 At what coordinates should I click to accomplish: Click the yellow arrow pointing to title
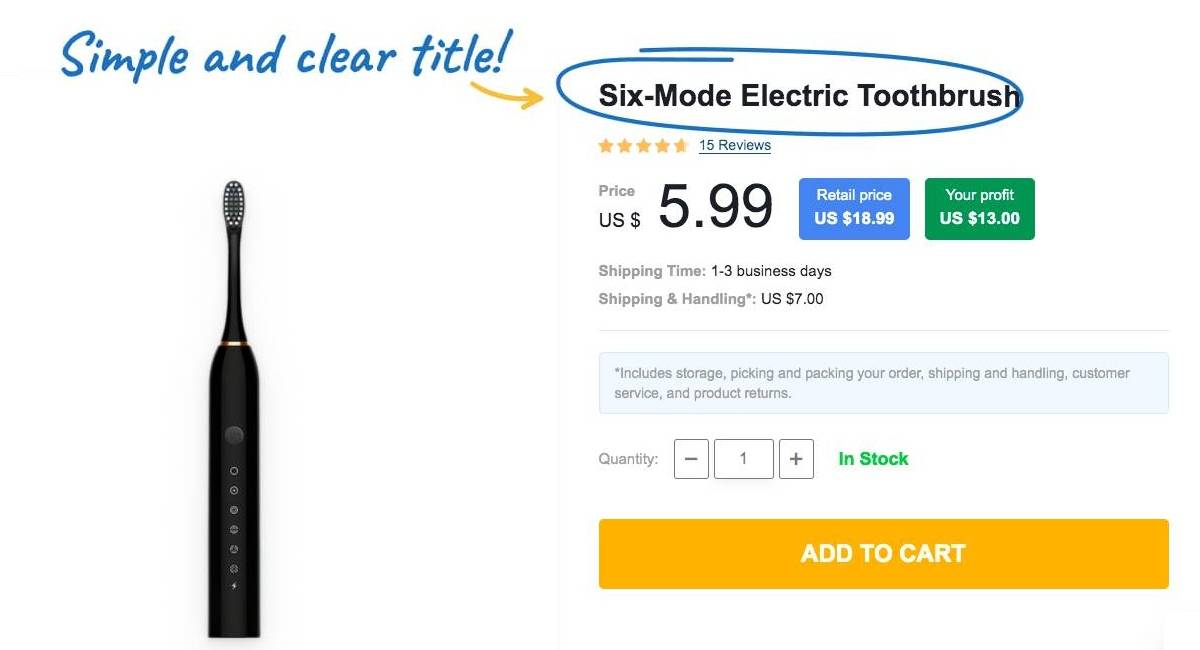click(506, 93)
